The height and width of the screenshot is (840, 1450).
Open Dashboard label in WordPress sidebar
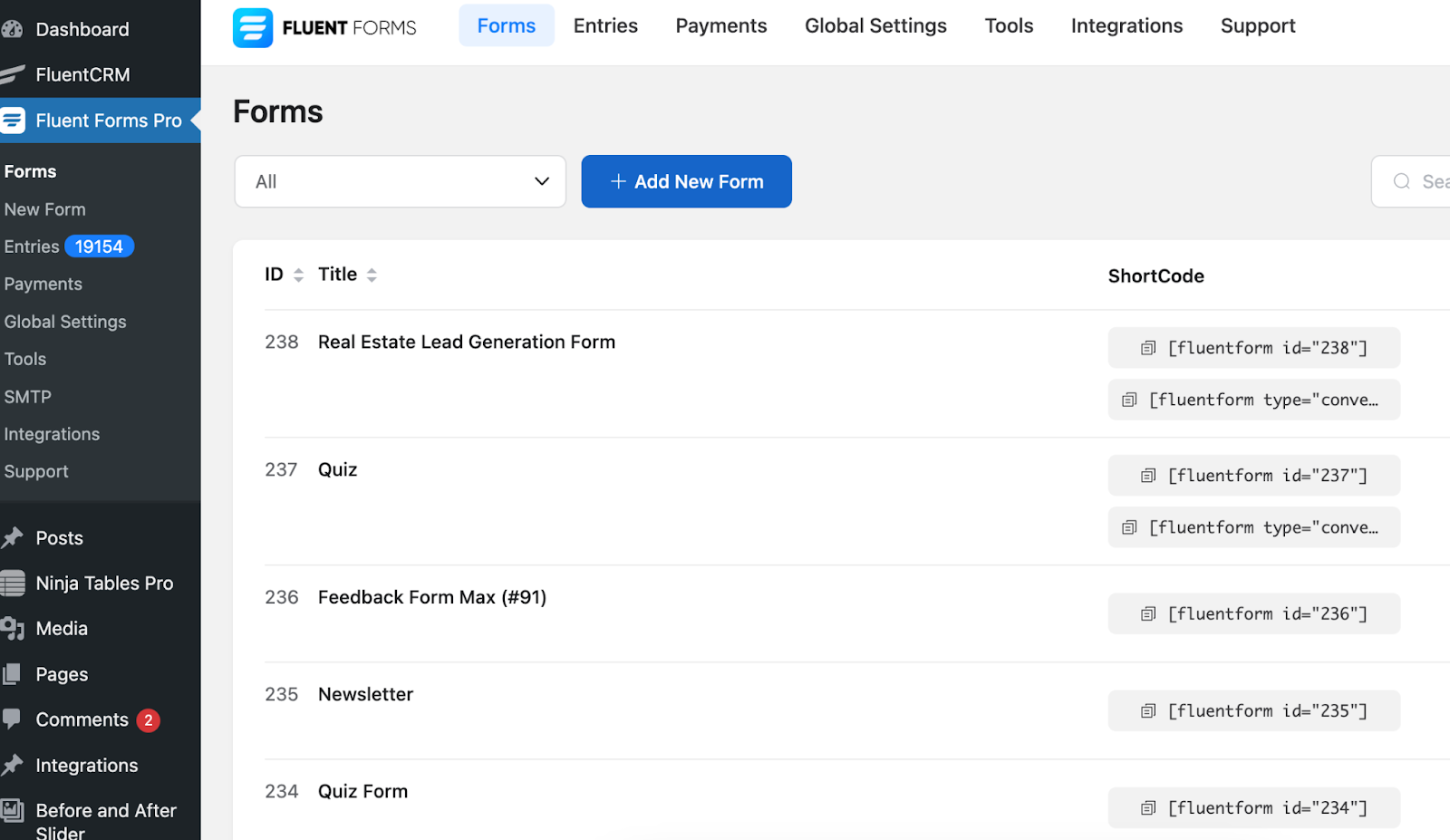[x=82, y=29]
